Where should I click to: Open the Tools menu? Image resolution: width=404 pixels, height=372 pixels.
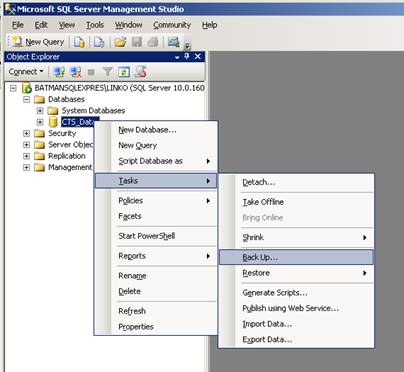pos(95,25)
